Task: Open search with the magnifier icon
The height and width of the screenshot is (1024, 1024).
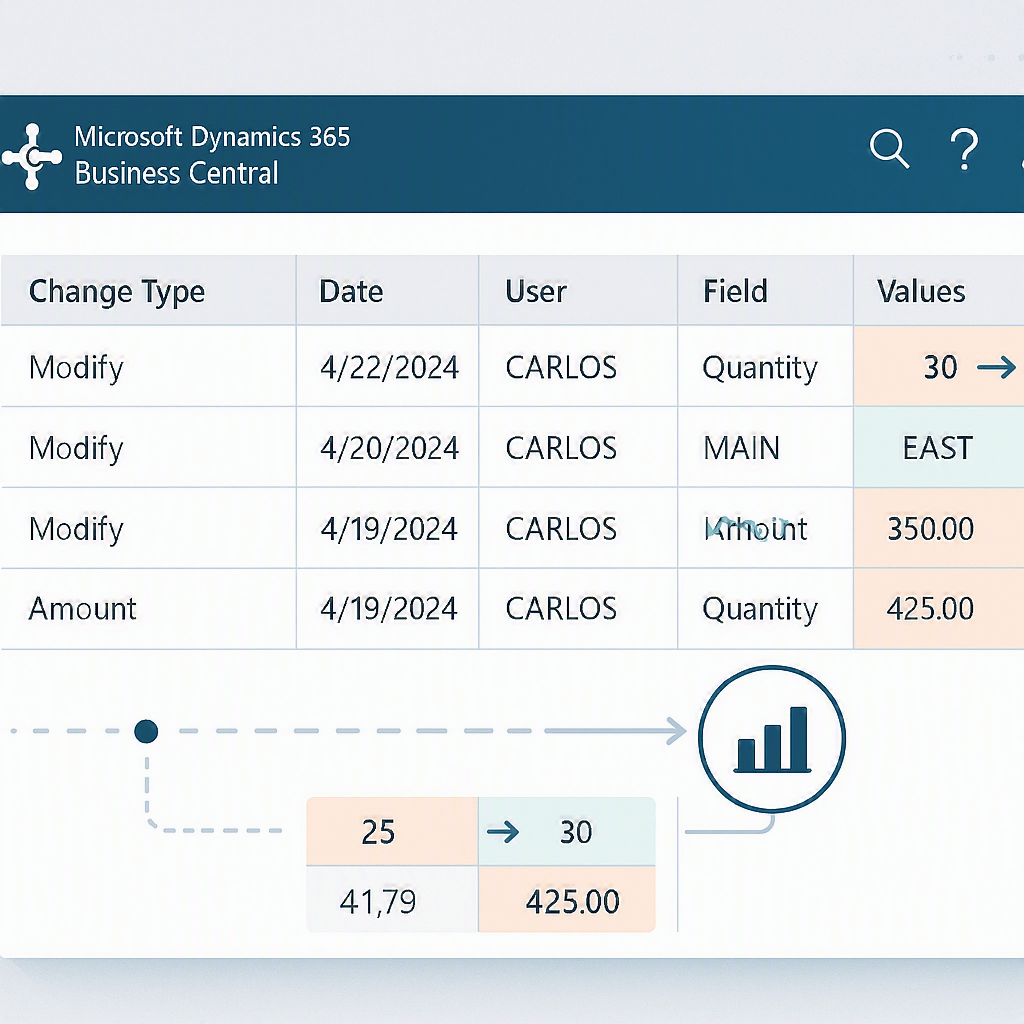Action: [889, 148]
